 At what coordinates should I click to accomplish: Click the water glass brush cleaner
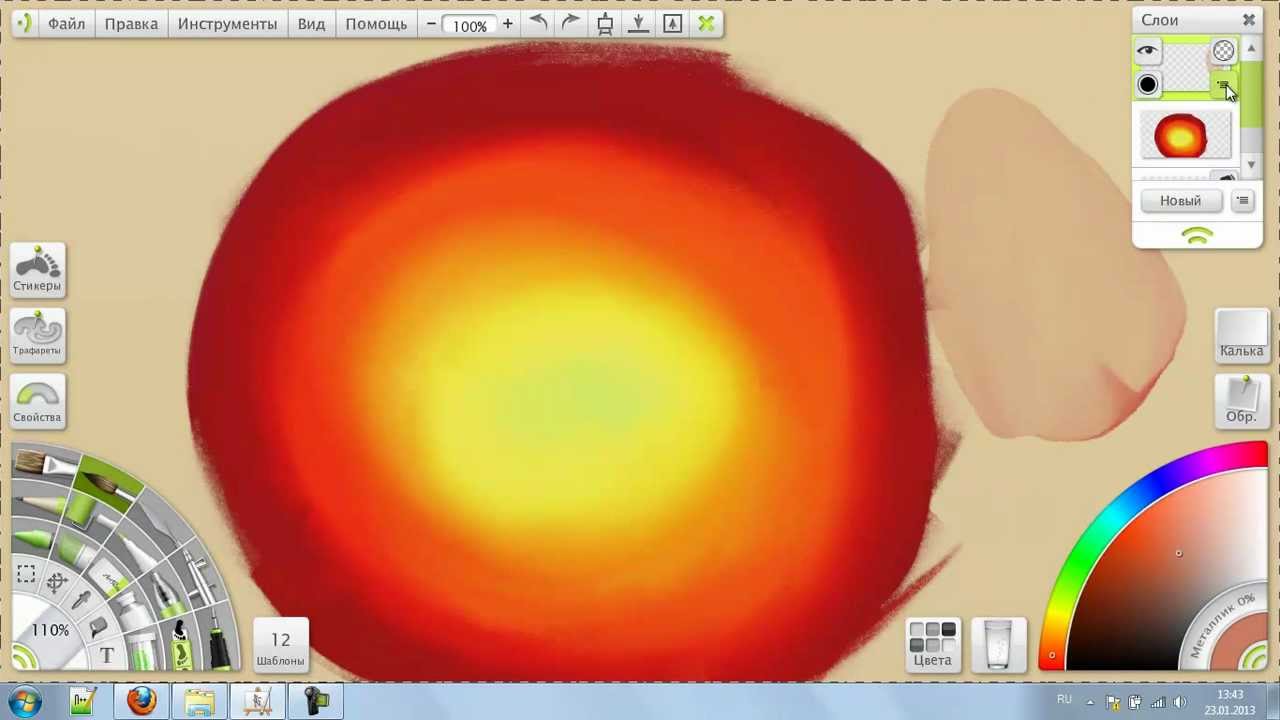[x=998, y=644]
